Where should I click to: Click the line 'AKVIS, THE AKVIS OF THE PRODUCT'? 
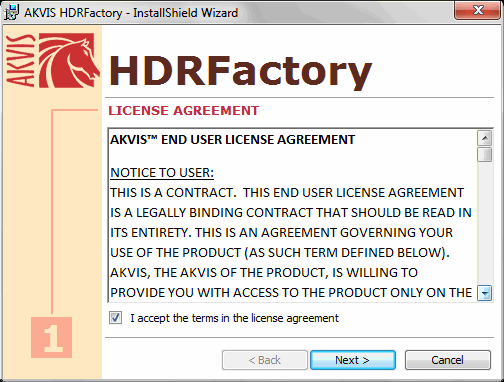click(x=264, y=273)
